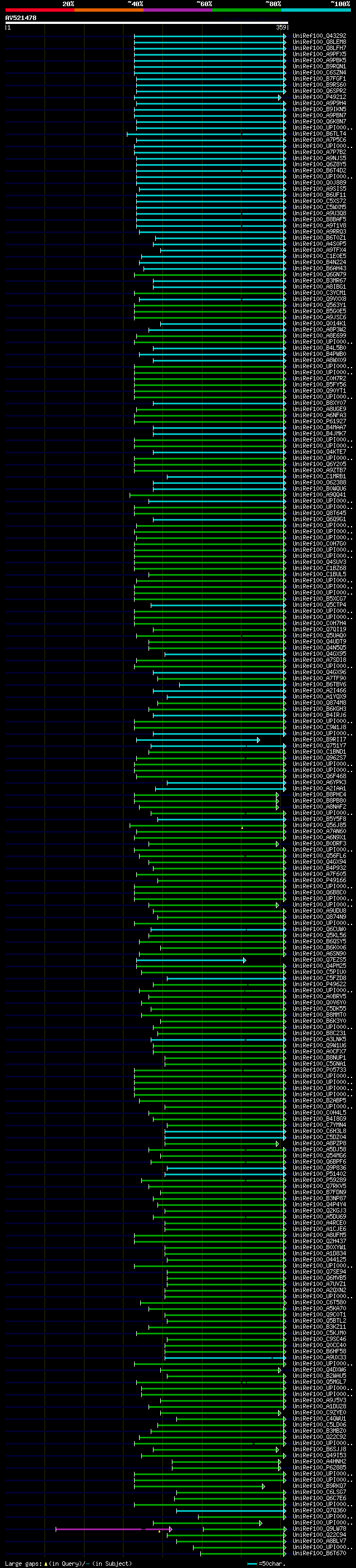
Task: Open hit UniRef100_B9RS60
Action: click(x=319, y=85)
